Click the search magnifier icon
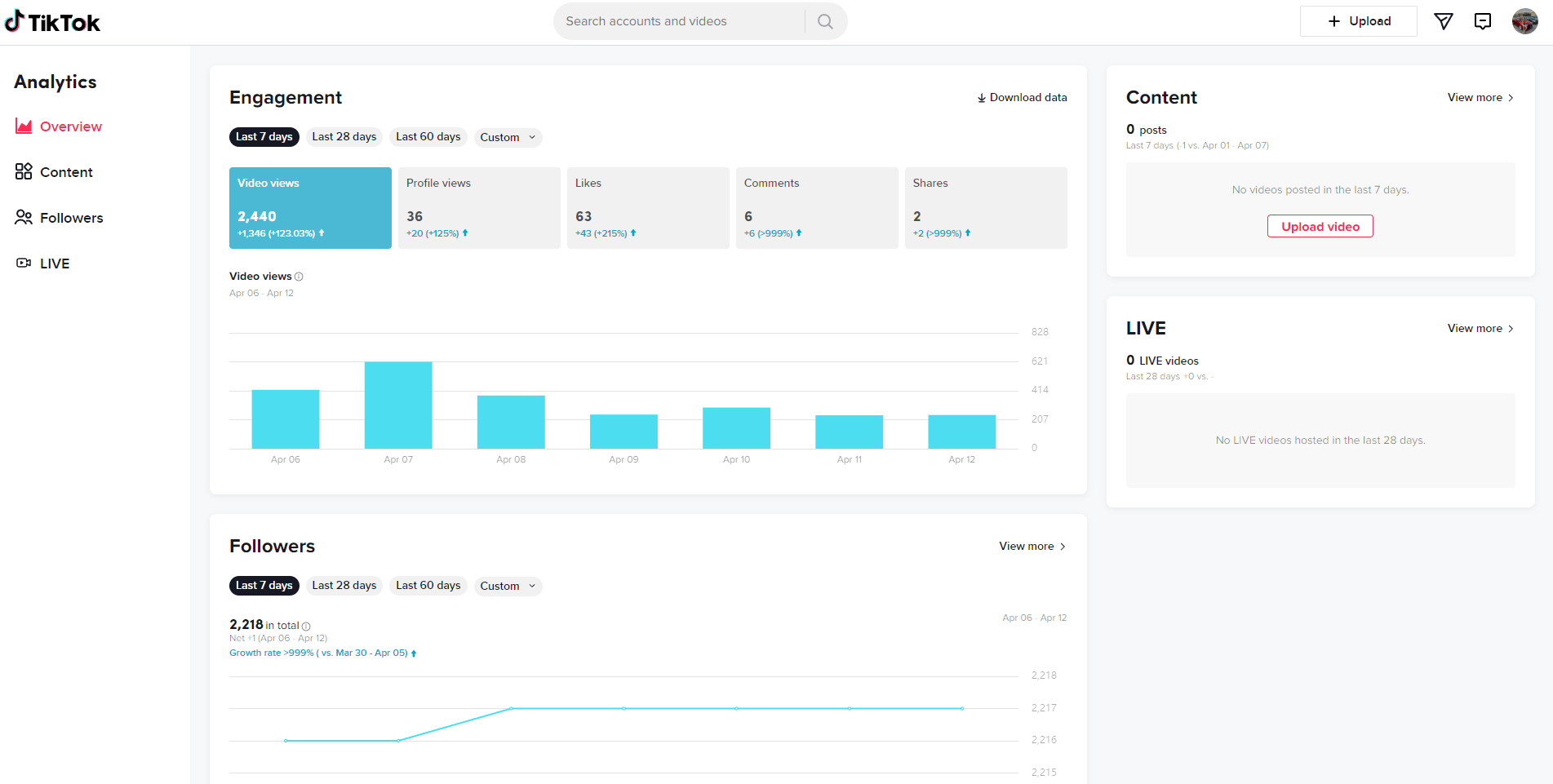1553x784 pixels. click(x=826, y=21)
